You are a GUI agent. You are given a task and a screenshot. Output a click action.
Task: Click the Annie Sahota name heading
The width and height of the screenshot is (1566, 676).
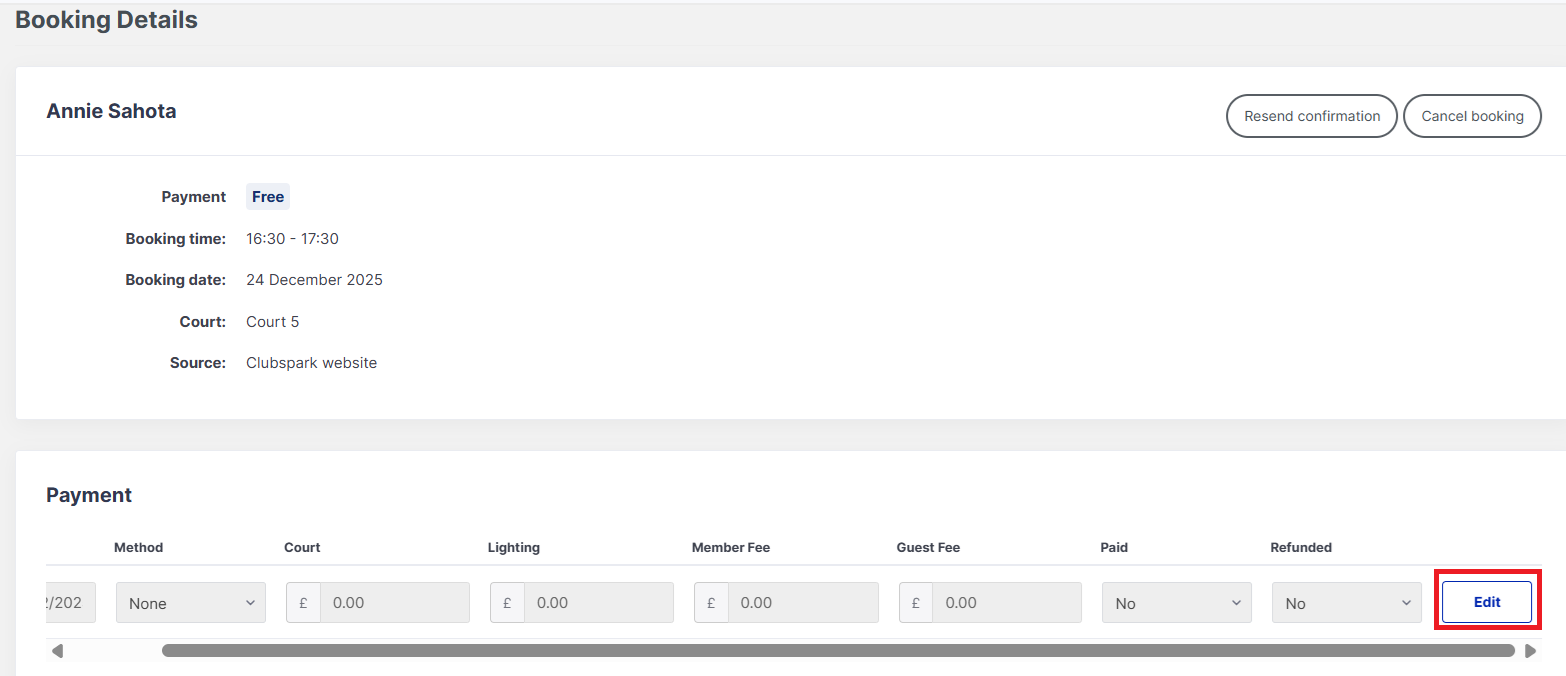pyautogui.click(x=111, y=111)
